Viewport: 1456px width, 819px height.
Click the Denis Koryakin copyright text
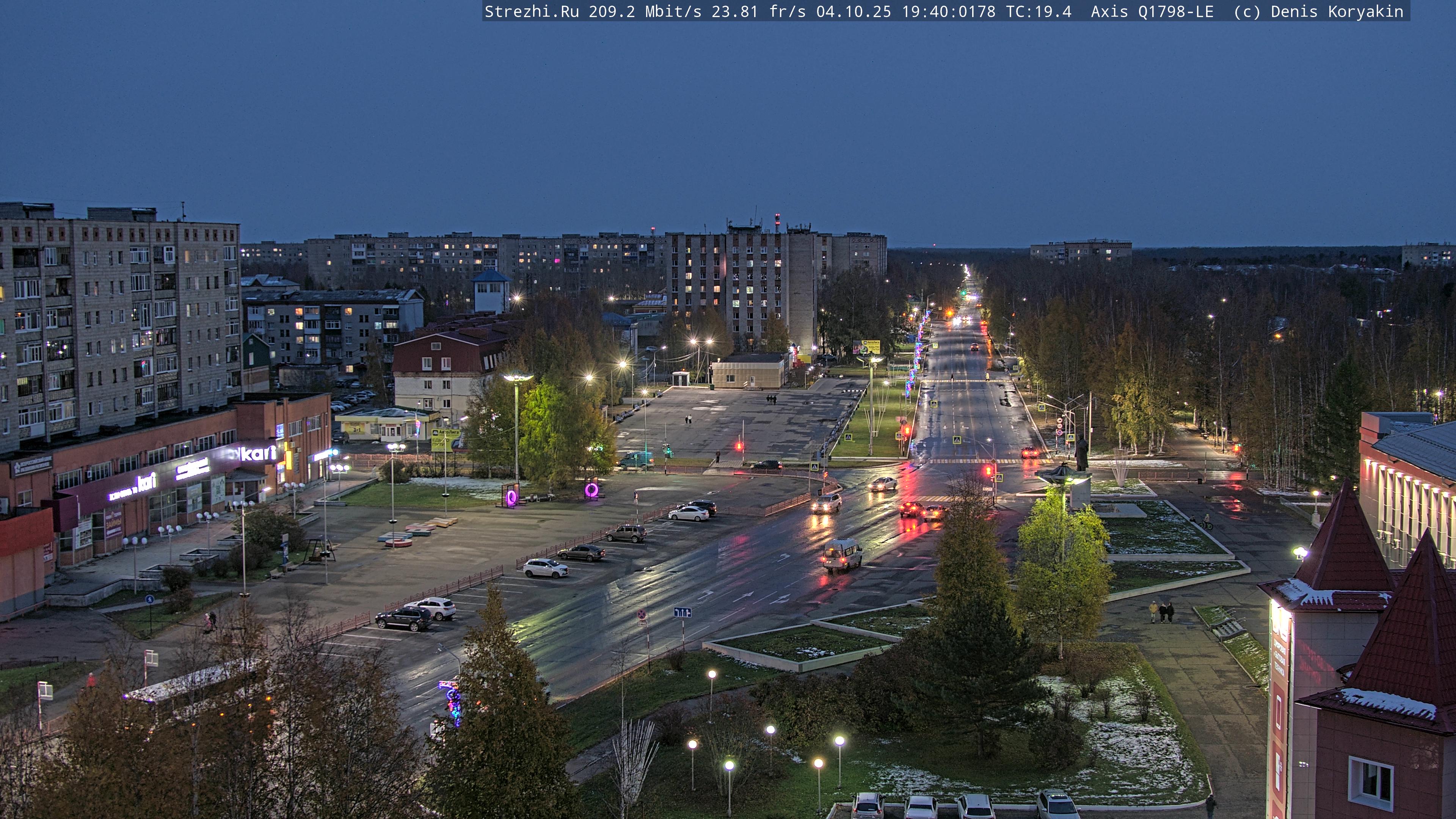pyautogui.click(x=1337, y=11)
